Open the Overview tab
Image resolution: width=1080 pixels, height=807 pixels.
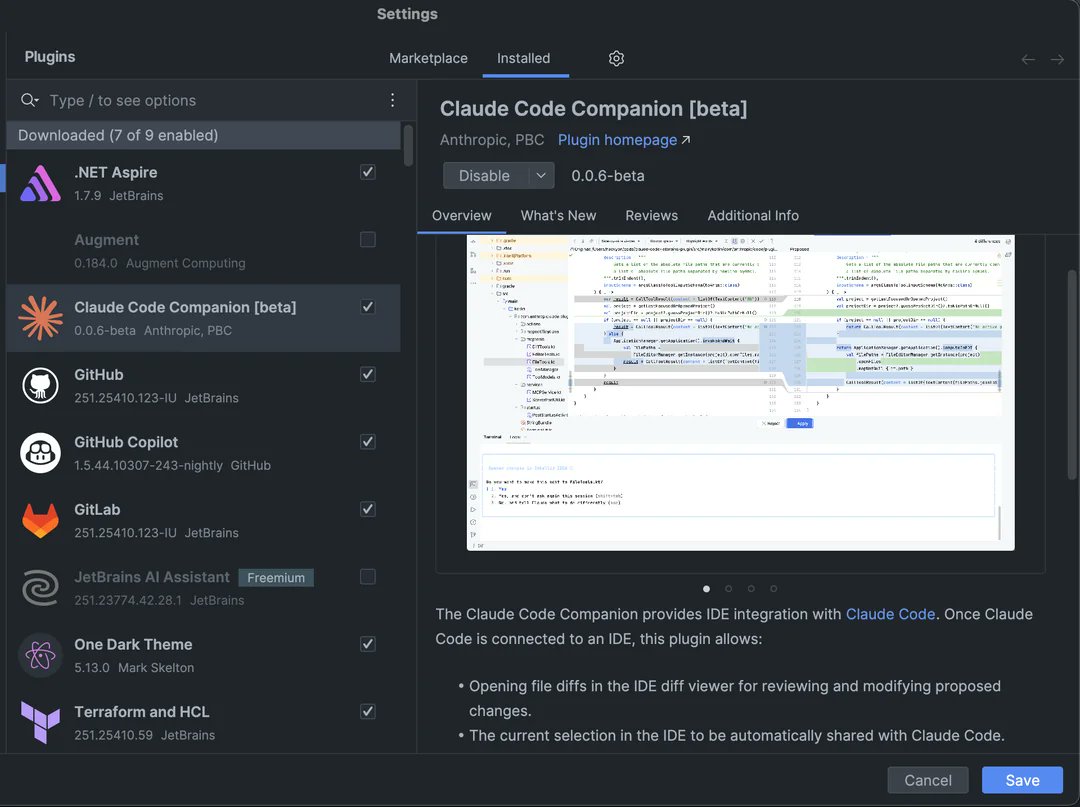click(461, 216)
